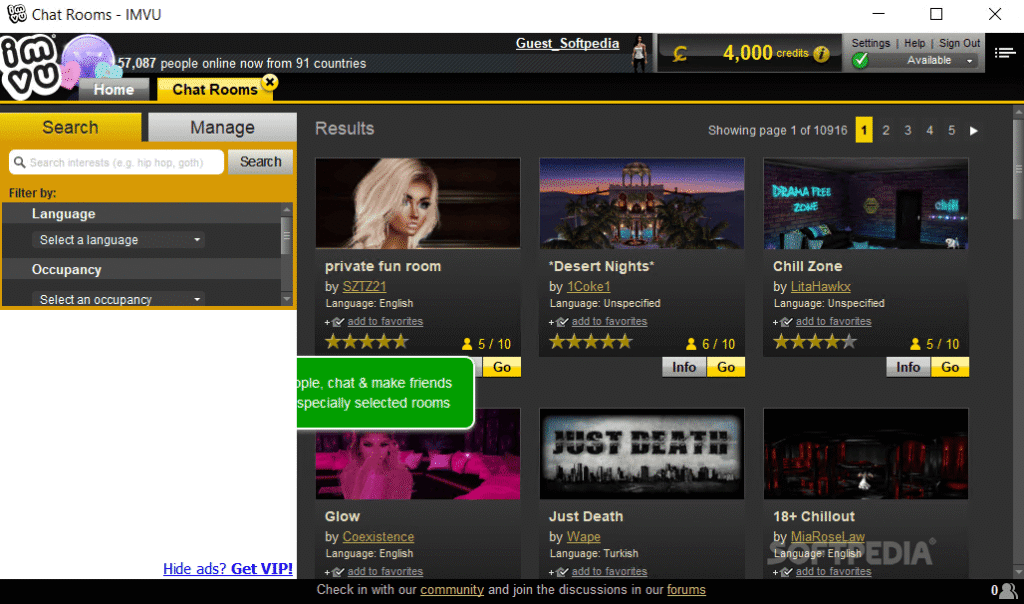This screenshot has height=604, width=1024.
Task: Click Sign Out
Action: (959, 43)
